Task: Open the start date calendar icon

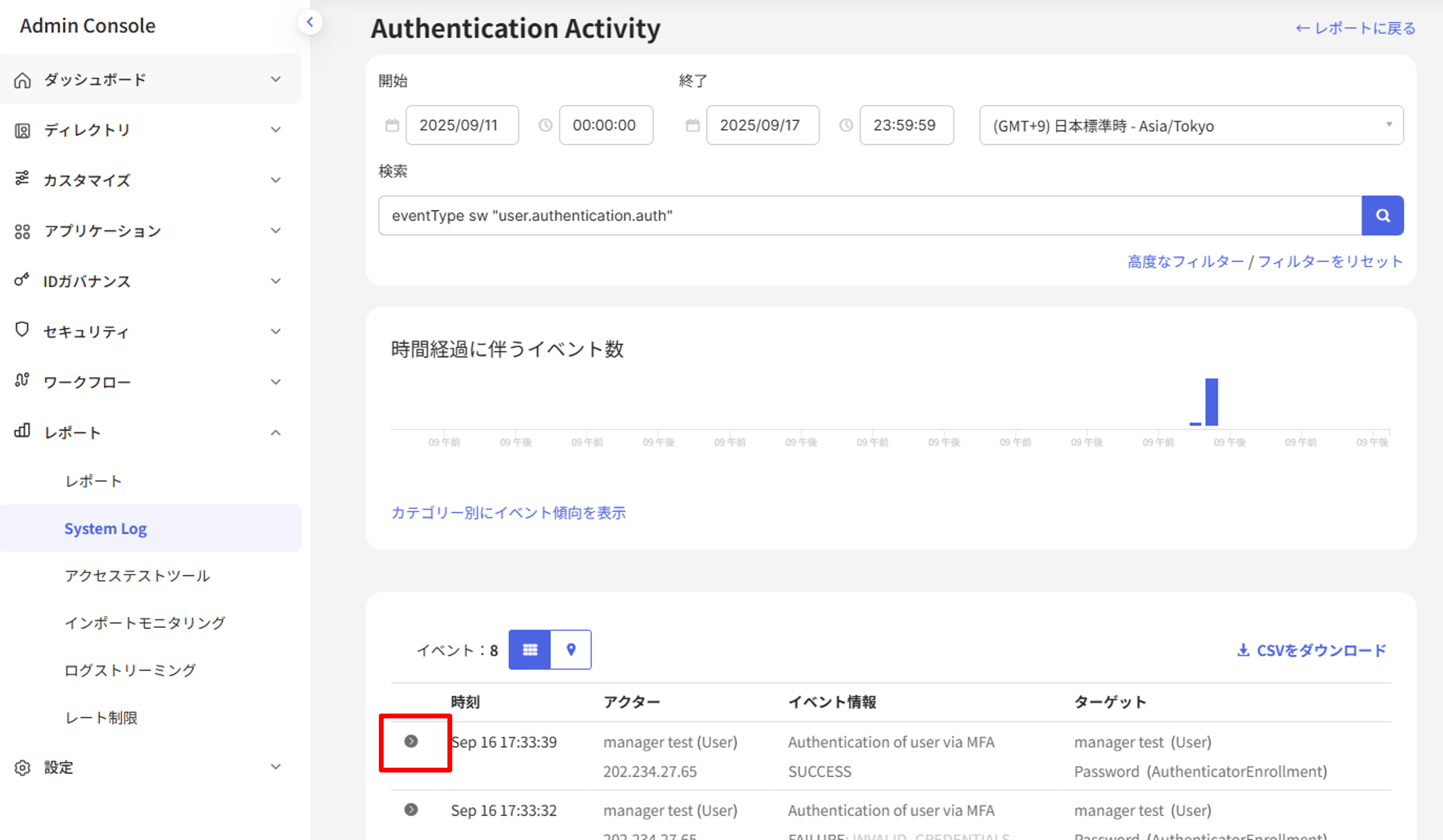Action: pyautogui.click(x=392, y=125)
